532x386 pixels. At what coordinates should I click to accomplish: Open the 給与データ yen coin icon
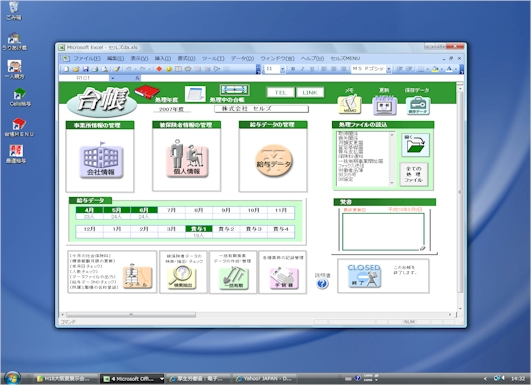click(x=273, y=161)
